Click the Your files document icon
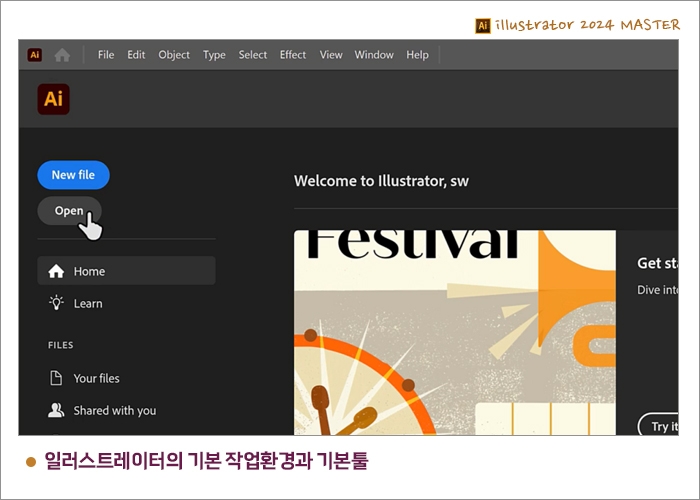Image resolution: width=700 pixels, height=500 pixels. tap(56, 378)
